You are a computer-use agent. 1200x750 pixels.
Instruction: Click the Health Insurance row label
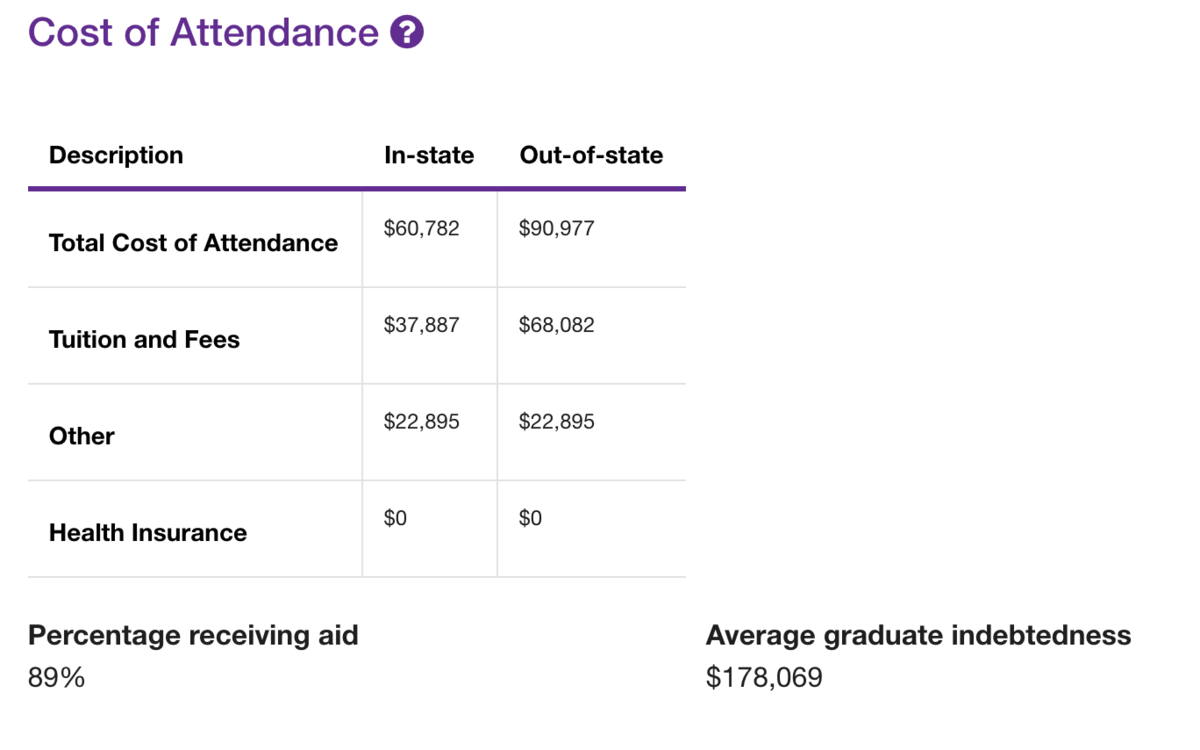tap(147, 533)
